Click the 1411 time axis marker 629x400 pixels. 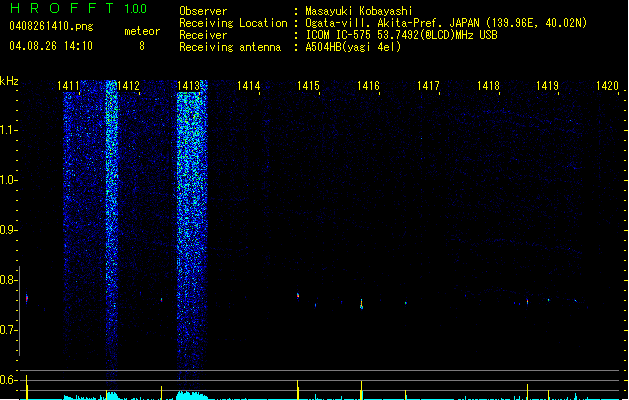pyautogui.click(x=68, y=86)
